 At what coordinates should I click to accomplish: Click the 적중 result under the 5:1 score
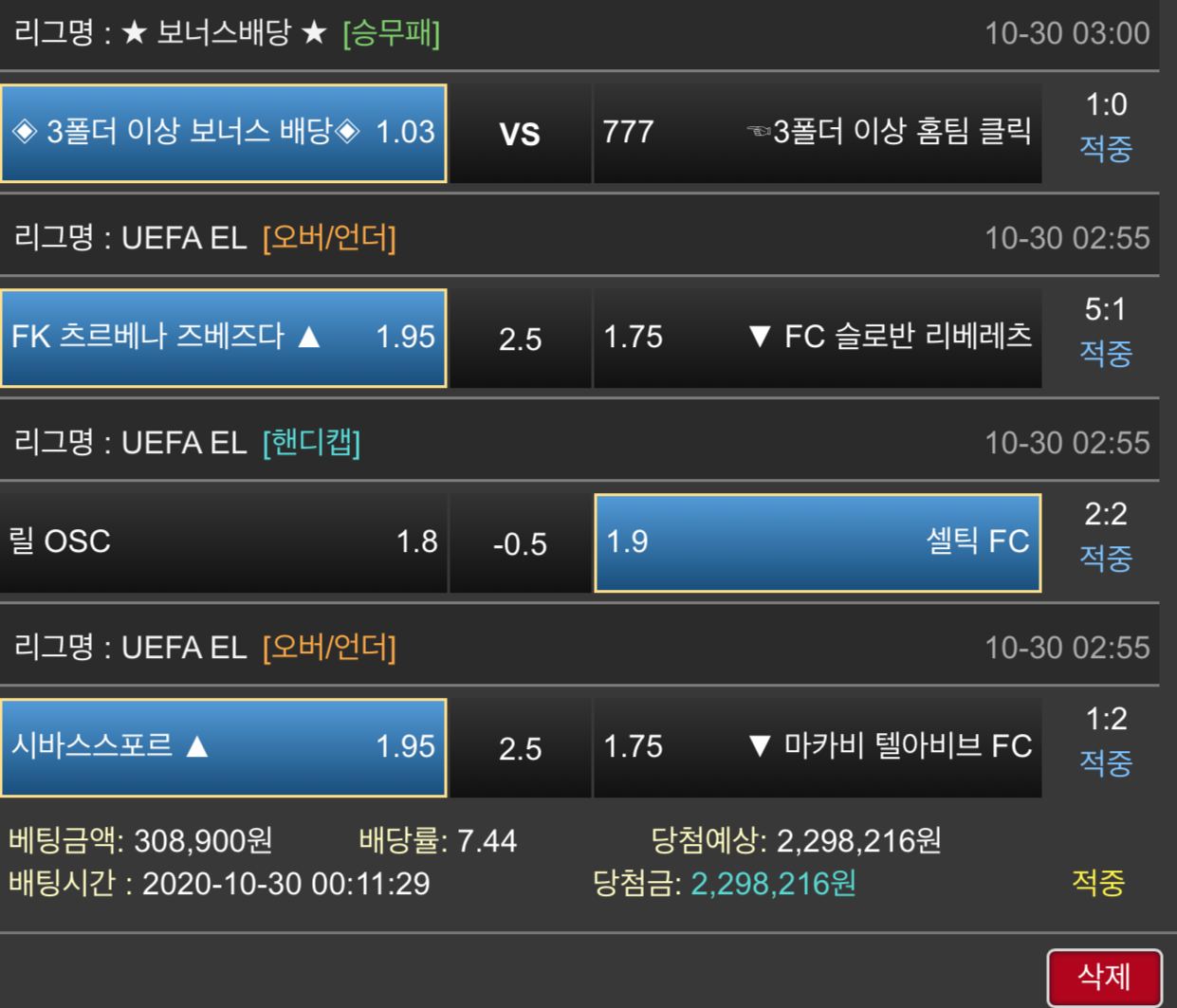tap(1105, 354)
